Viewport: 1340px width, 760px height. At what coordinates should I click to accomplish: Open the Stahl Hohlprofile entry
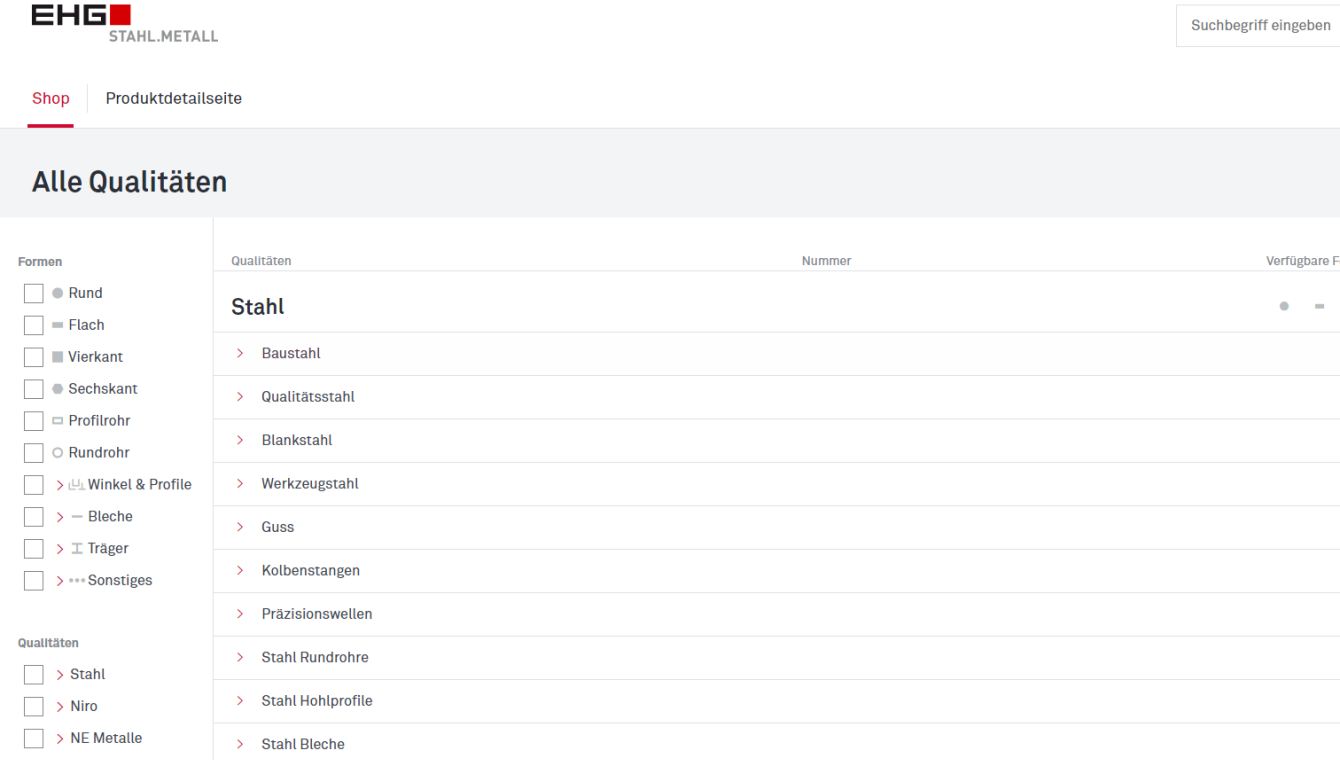tap(317, 701)
